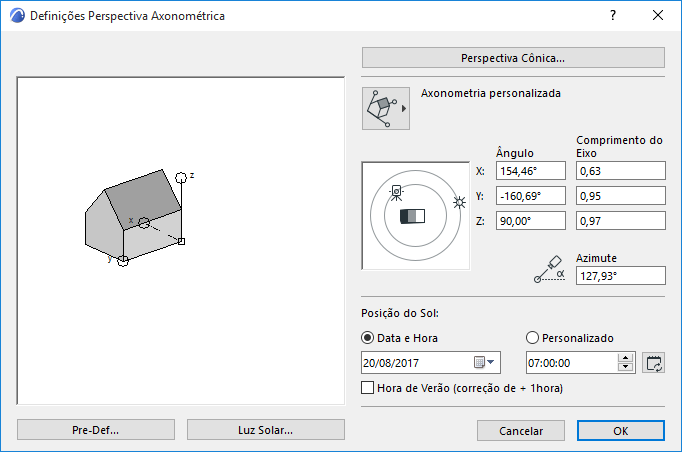682x452 pixels.
Task: Increase the time with the stepper up arrow
Action: [x=626, y=357]
